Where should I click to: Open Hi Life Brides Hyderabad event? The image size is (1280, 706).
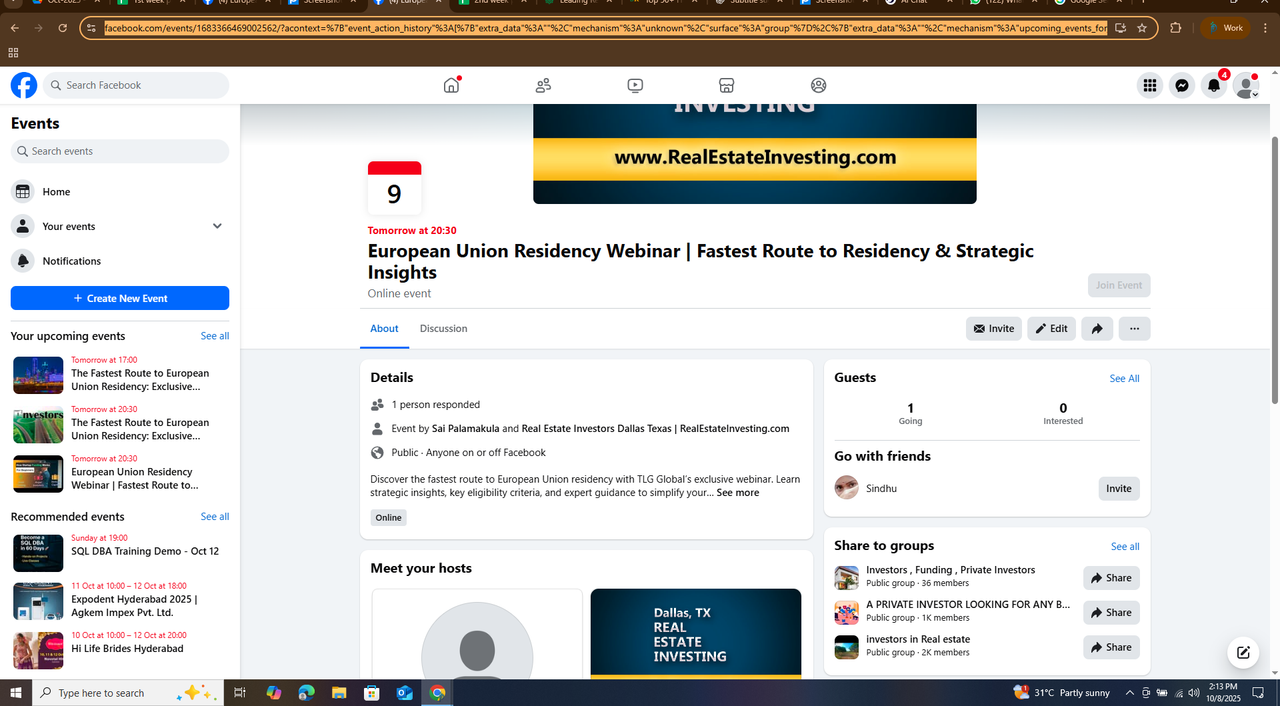coord(120,650)
